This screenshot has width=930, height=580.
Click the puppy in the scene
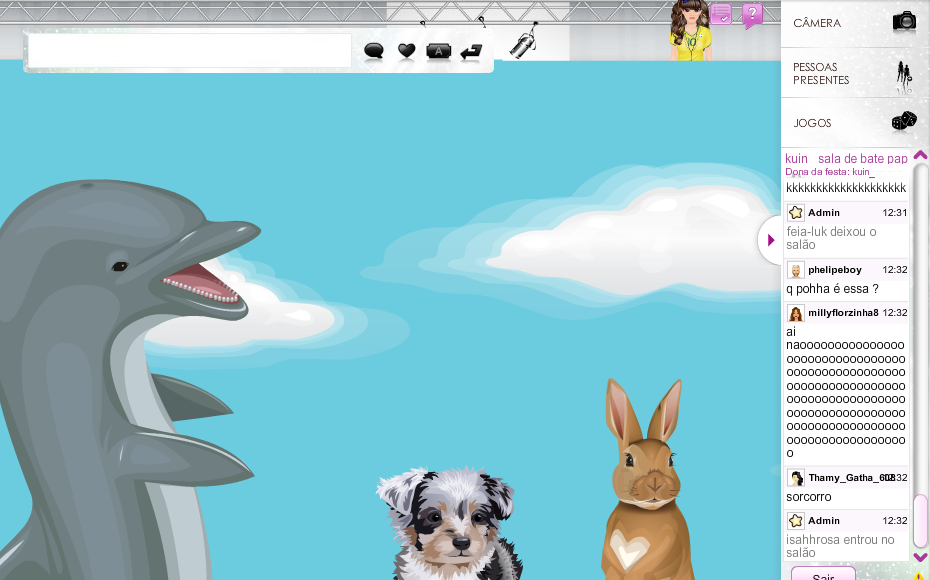(x=449, y=525)
